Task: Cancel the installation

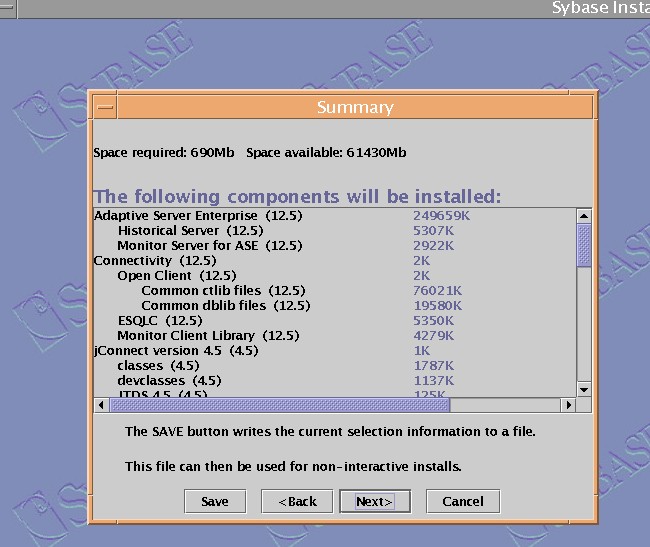Action: (463, 501)
